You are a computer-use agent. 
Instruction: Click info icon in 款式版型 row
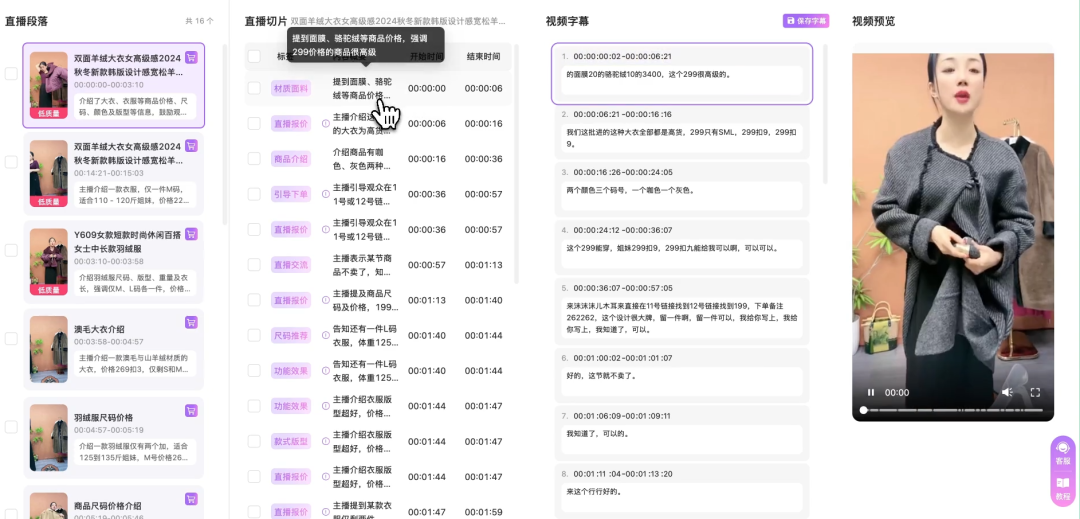click(x=326, y=441)
